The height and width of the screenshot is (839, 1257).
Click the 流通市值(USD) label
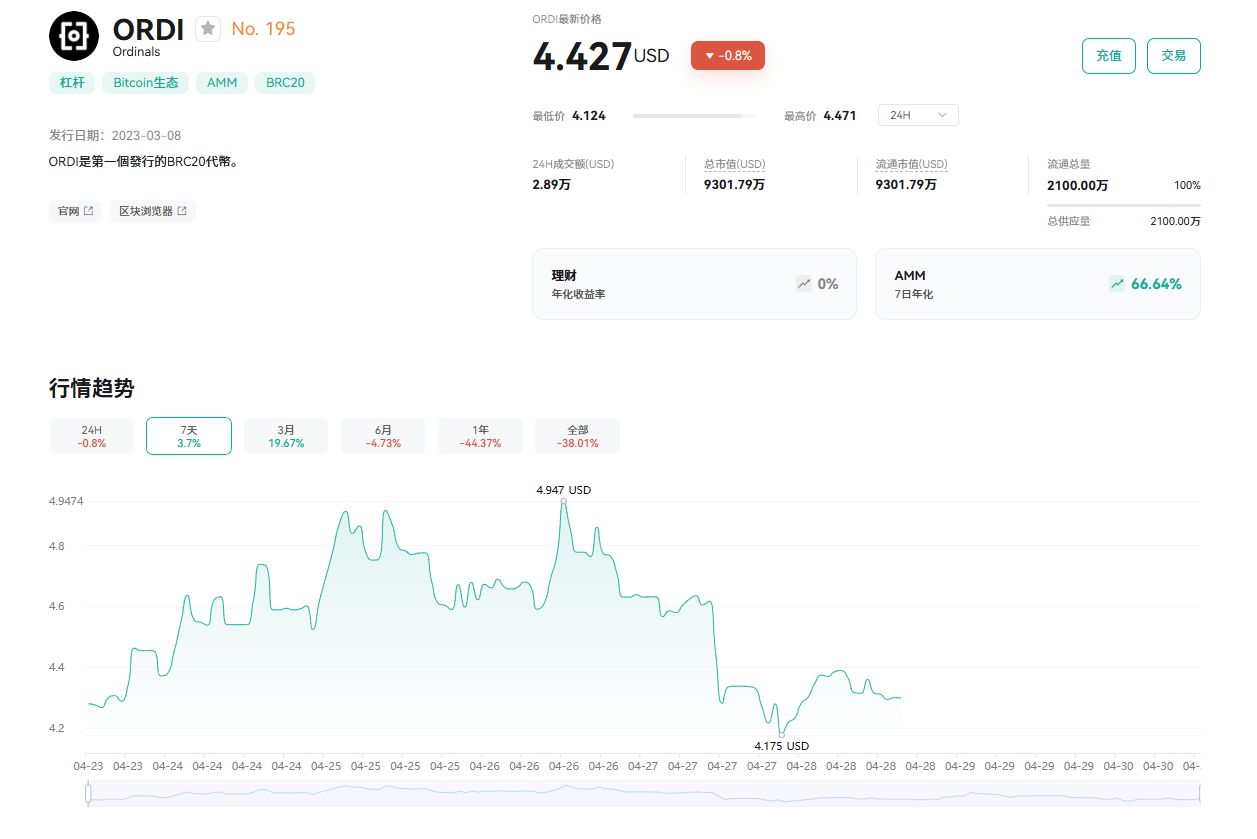tap(911, 164)
